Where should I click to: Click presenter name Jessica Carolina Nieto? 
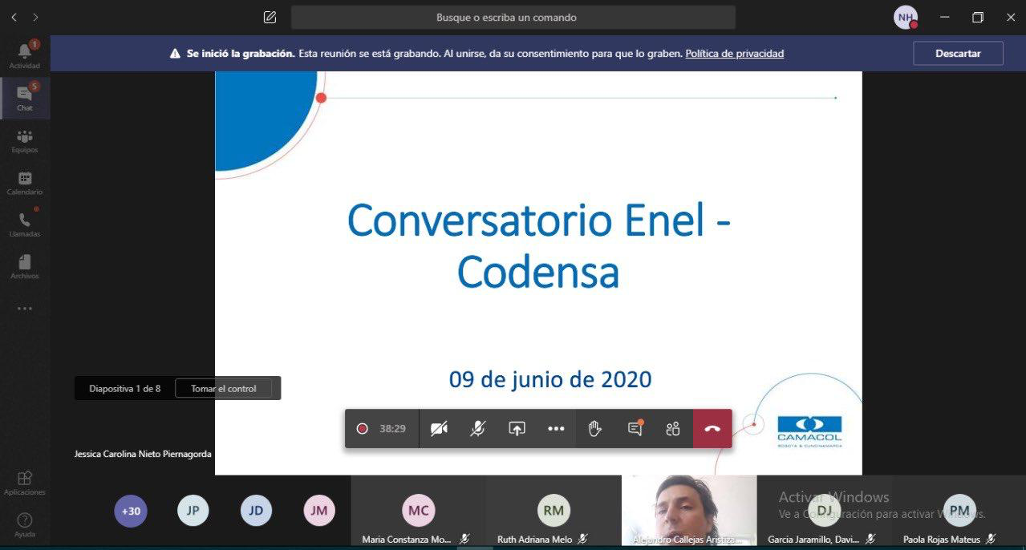point(143,454)
